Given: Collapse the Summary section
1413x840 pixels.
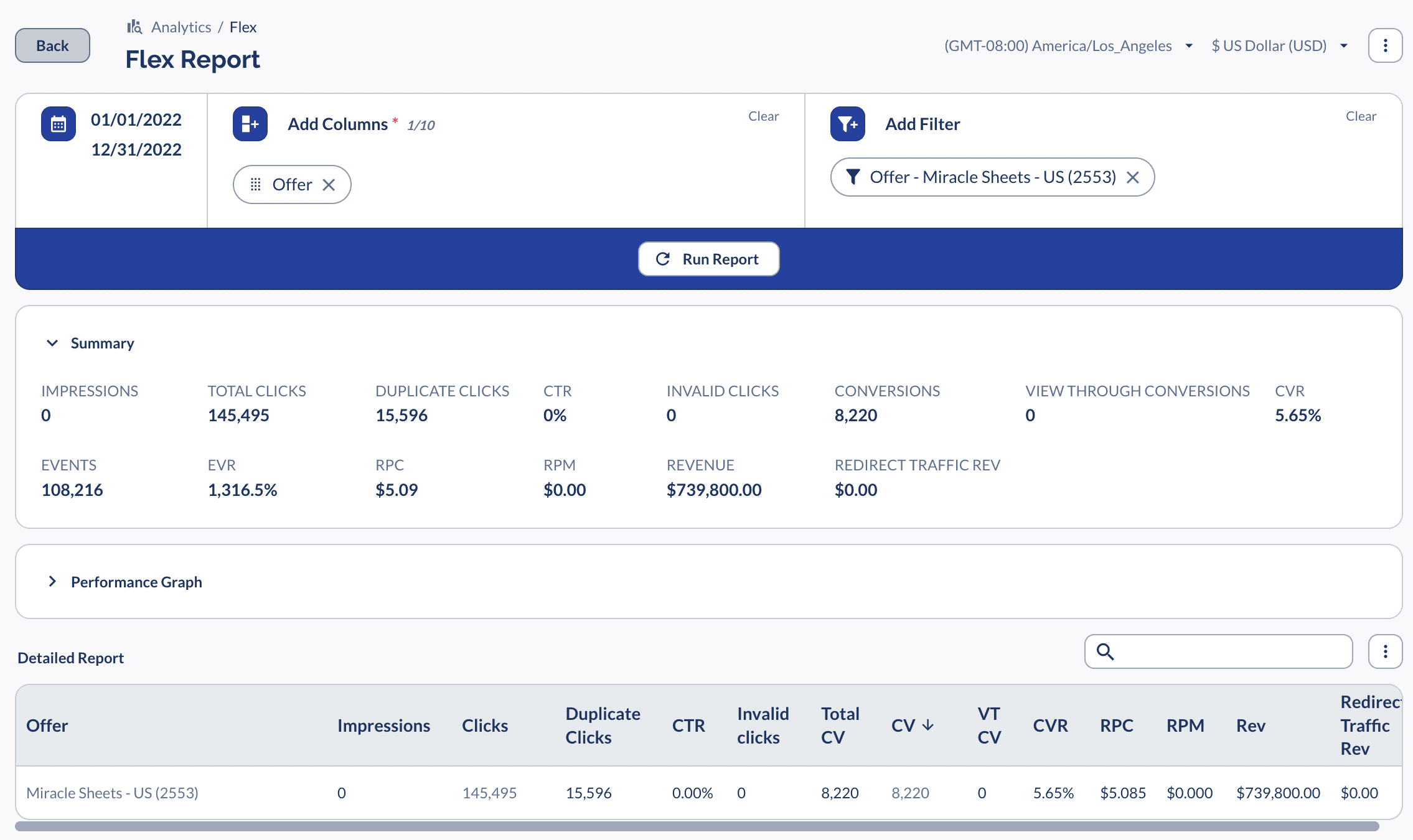Looking at the screenshot, I should (x=52, y=343).
